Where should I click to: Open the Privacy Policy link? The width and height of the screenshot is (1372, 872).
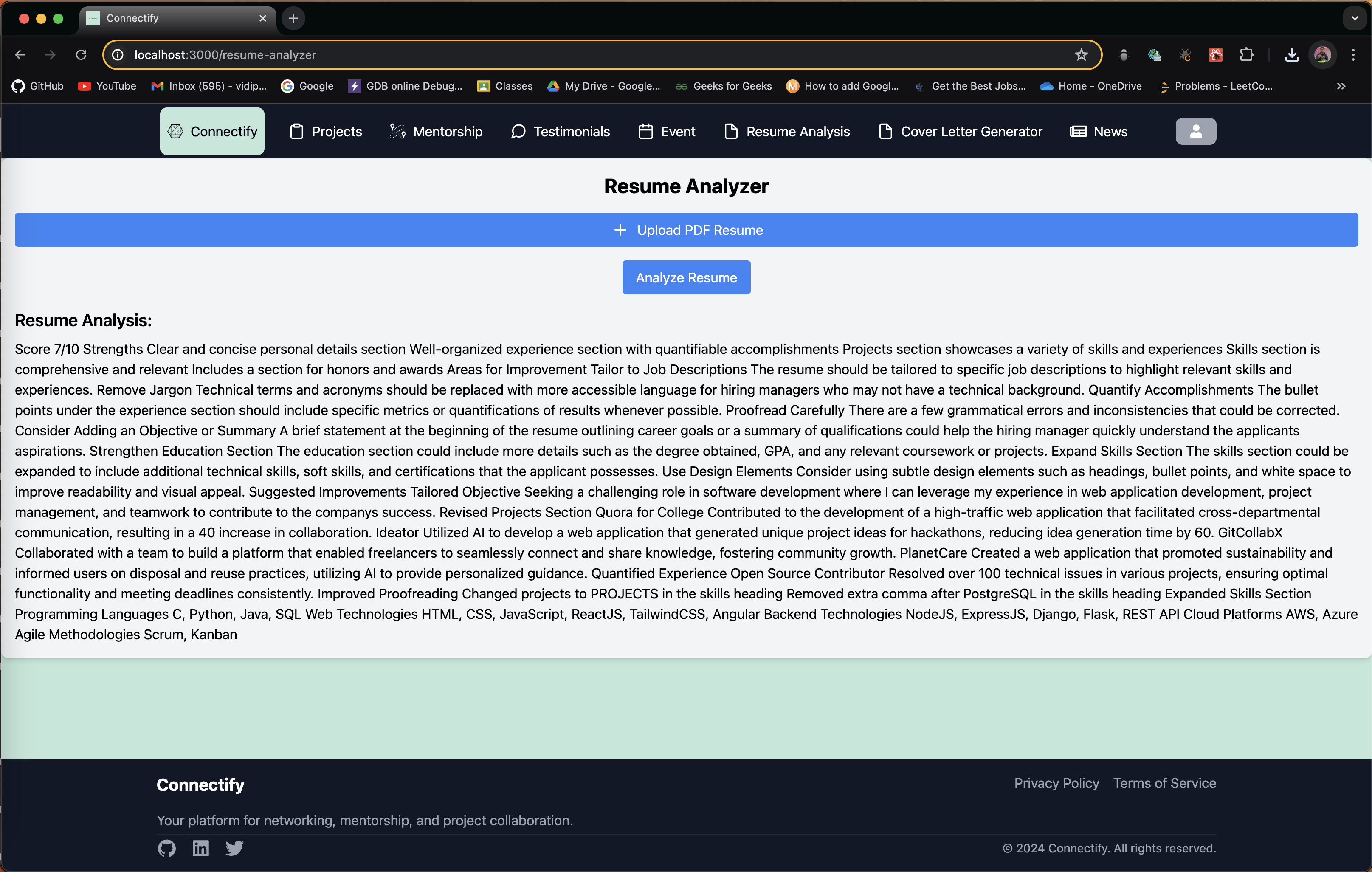click(x=1056, y=783)
